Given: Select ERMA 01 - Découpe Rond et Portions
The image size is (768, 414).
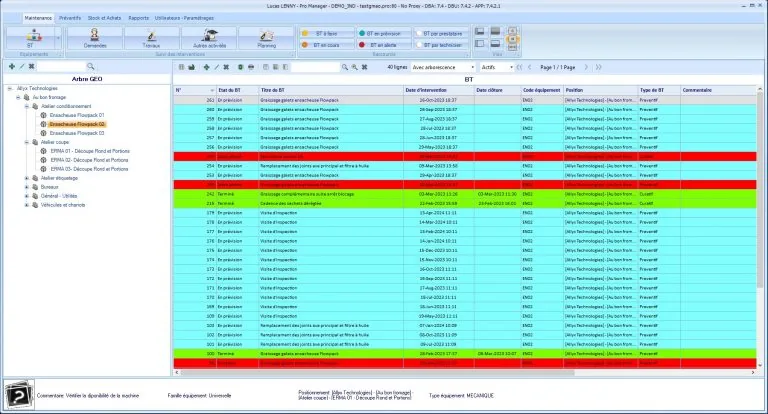Looking at the screenshot, I should coord(90,151).
